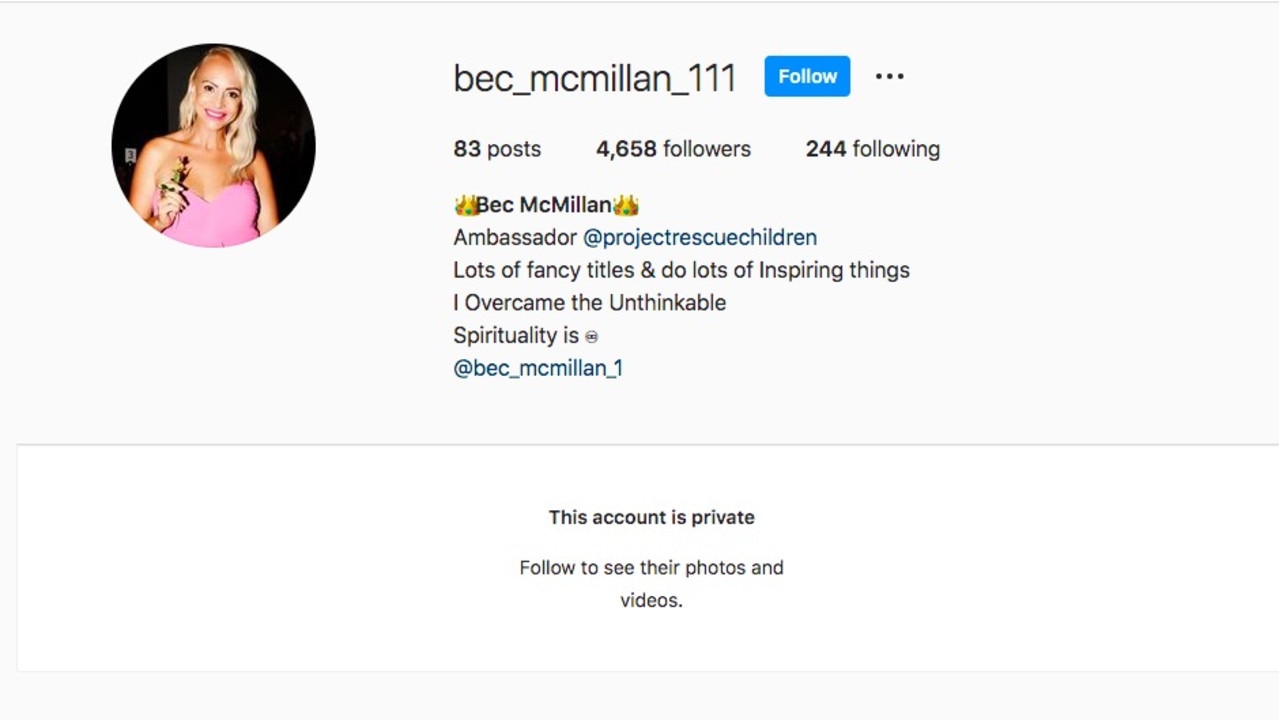
Task: Visit the @bec_mcmillan_1 profile link
Action: [538, 368]
